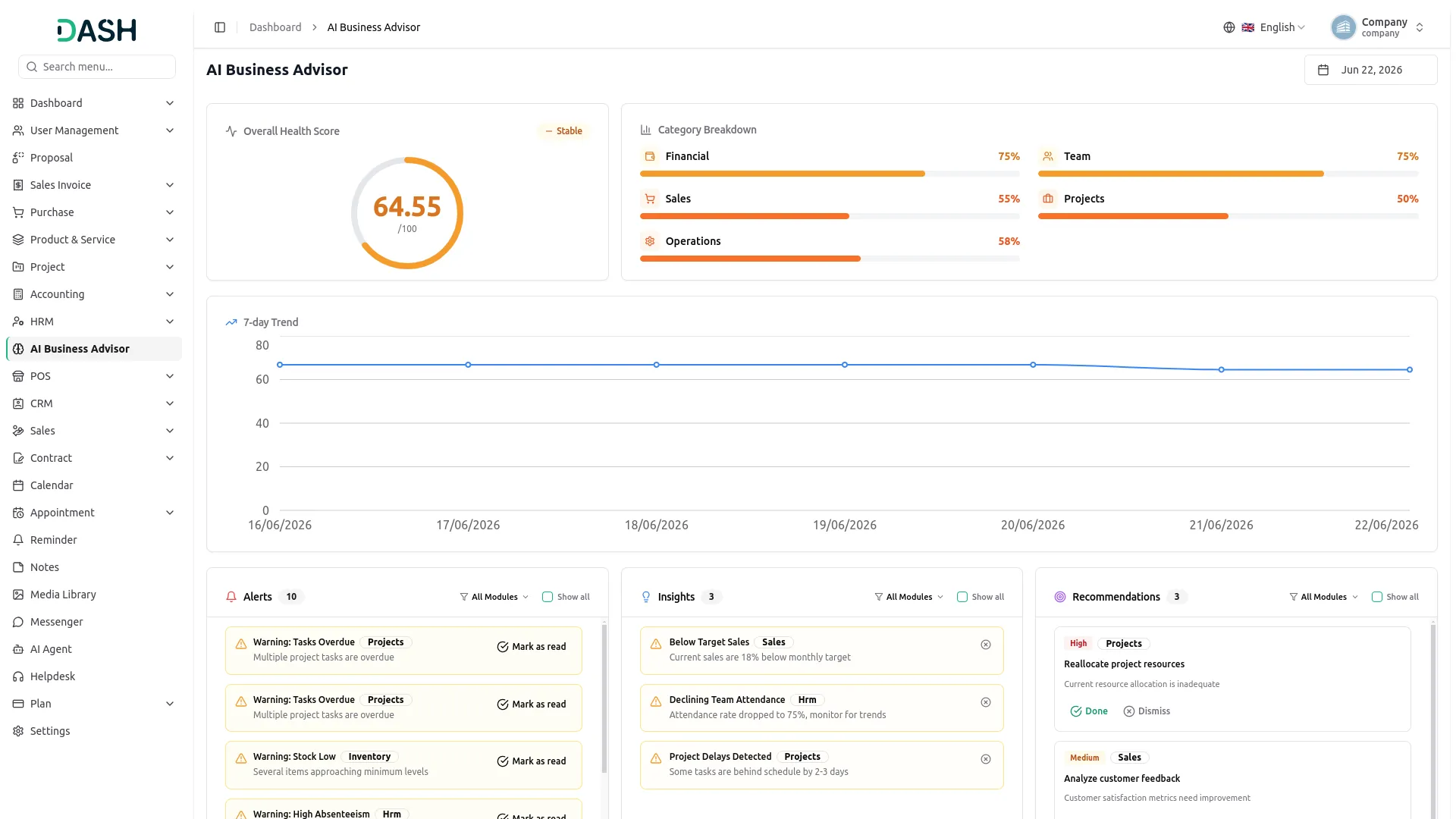Open the Jun 22, 2026 date picker
This screenshot has width=1456, height=819.
(1370, 70)
